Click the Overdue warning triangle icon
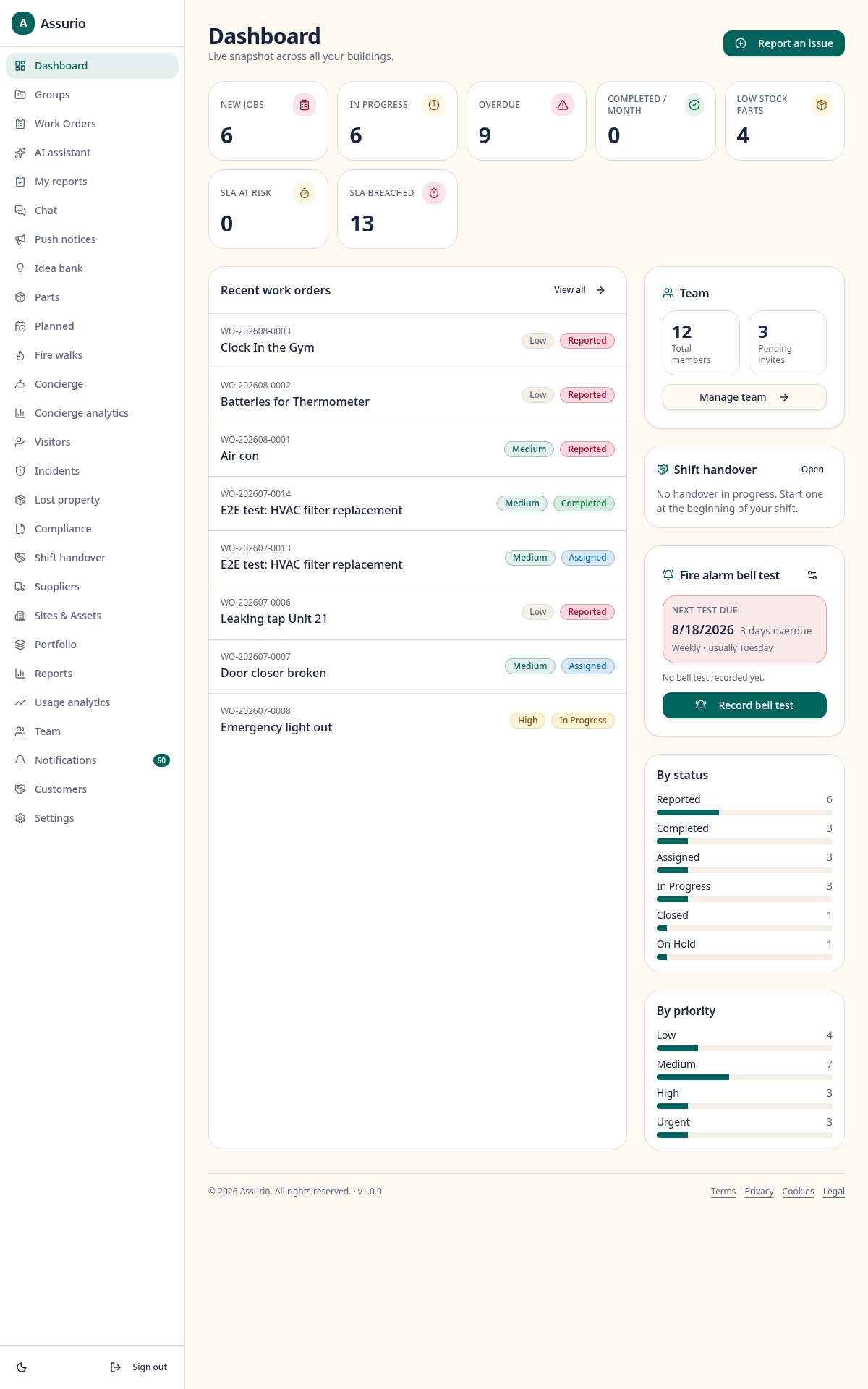This screenshot has height=1389, width=868. (563, 105)
